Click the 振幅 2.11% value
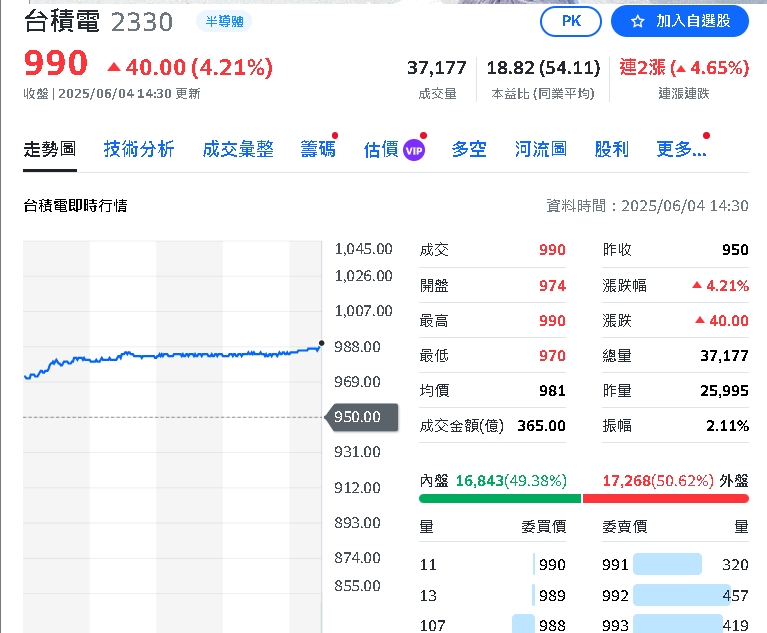This screenshot has width=767, height=633. [x=727, y=426]
